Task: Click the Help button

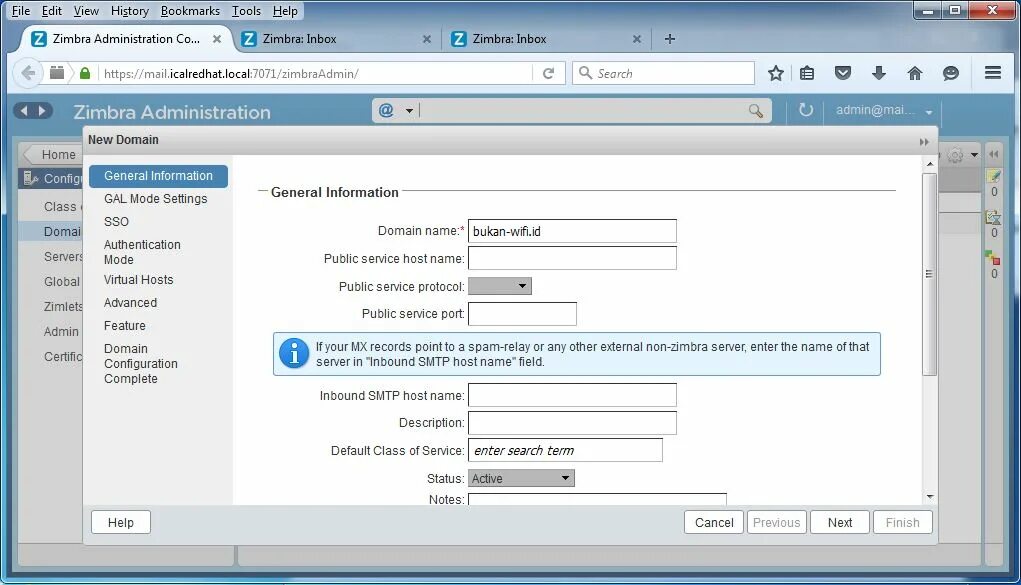Action: pyautogui.click(x=120, y=522)
